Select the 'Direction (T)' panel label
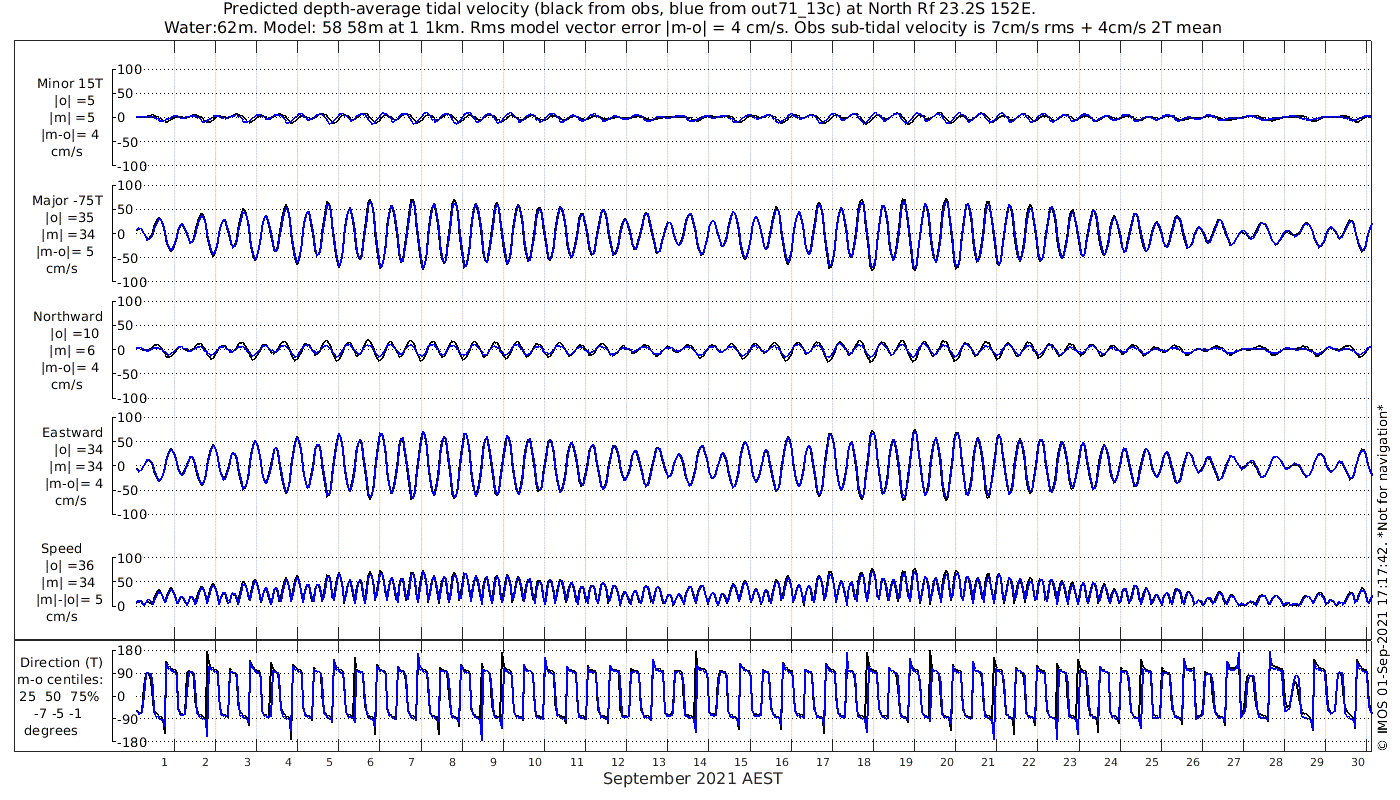The image size is (1400, 800). tap(63, 662)
